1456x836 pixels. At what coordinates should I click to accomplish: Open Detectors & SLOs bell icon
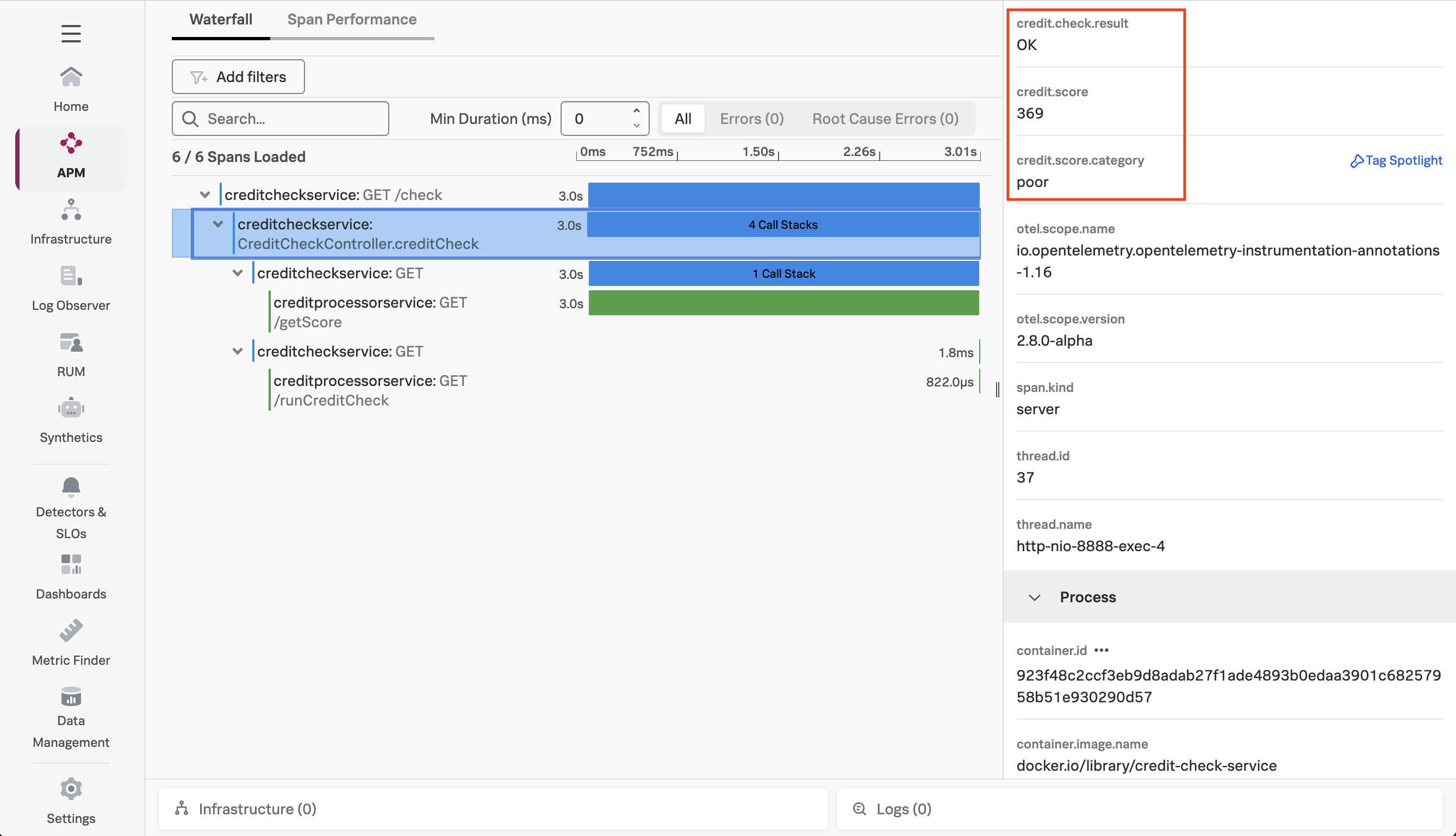pos(71,488)
